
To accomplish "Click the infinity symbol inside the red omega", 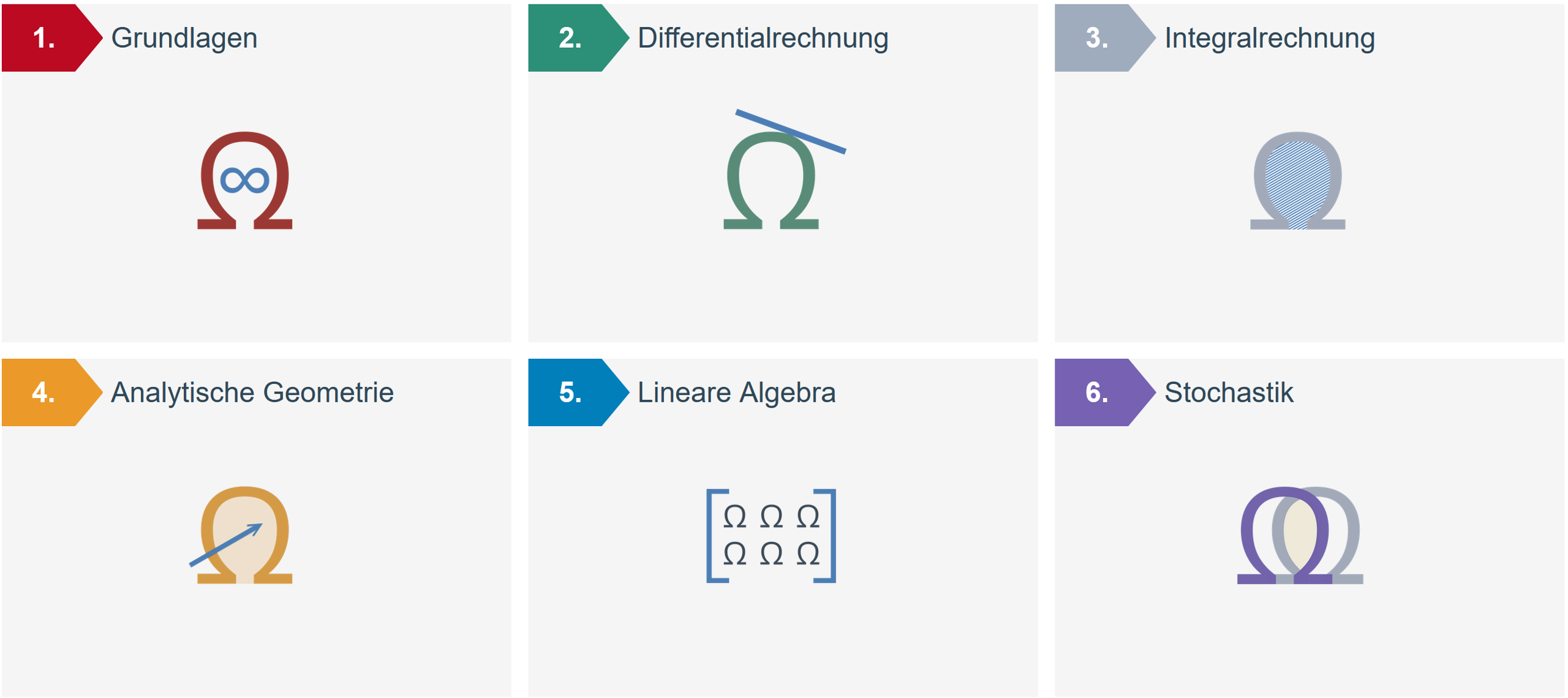I will [x=244, y=180].
